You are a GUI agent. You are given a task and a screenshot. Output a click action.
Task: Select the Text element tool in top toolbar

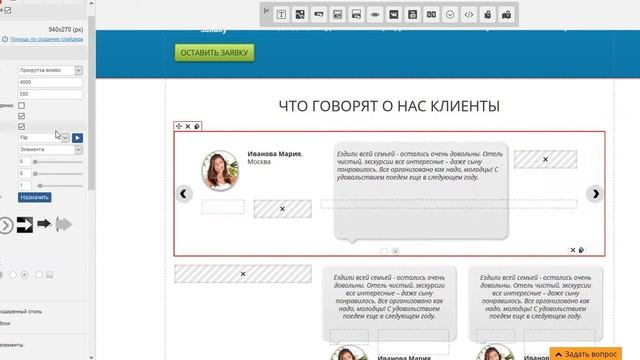point(281,15)
